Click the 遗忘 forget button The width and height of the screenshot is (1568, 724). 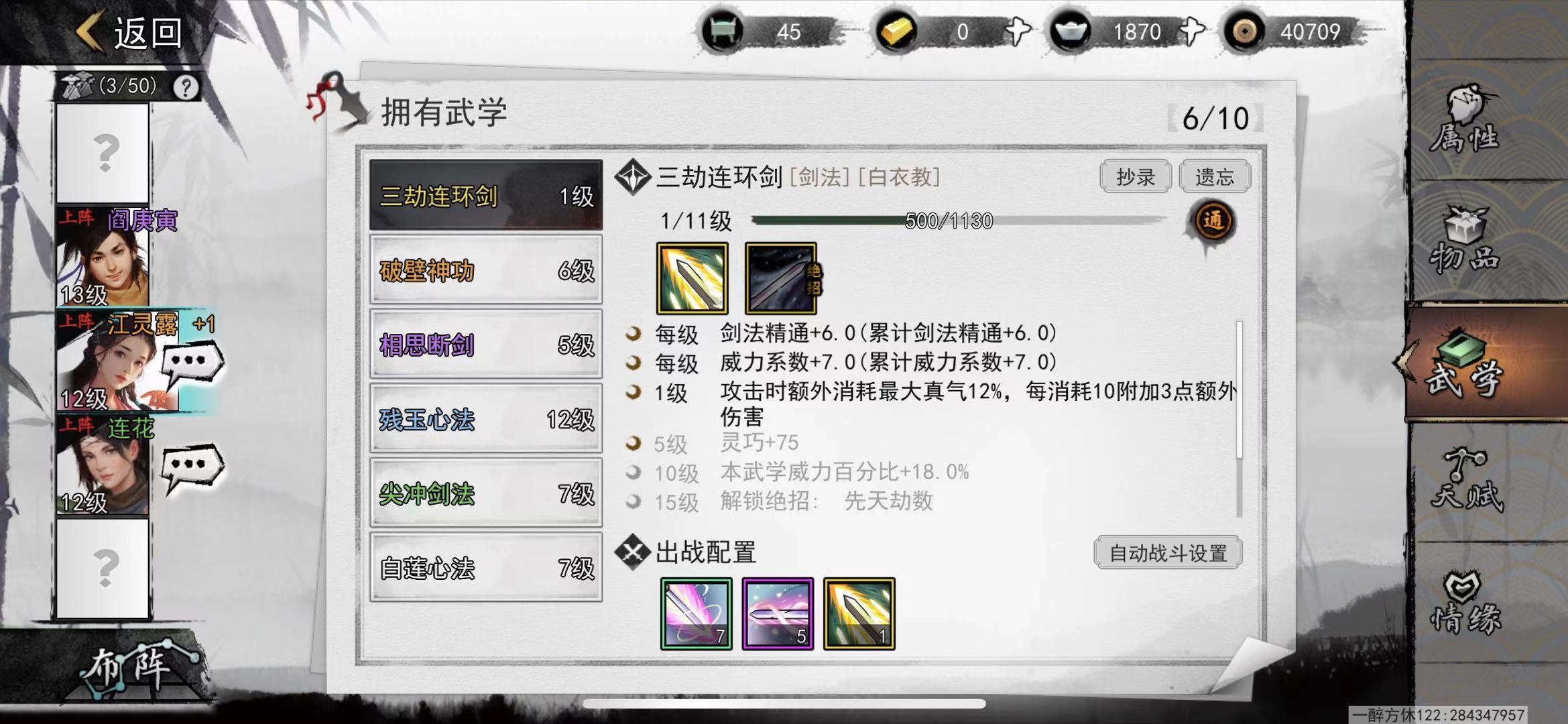coord(1214,177)
